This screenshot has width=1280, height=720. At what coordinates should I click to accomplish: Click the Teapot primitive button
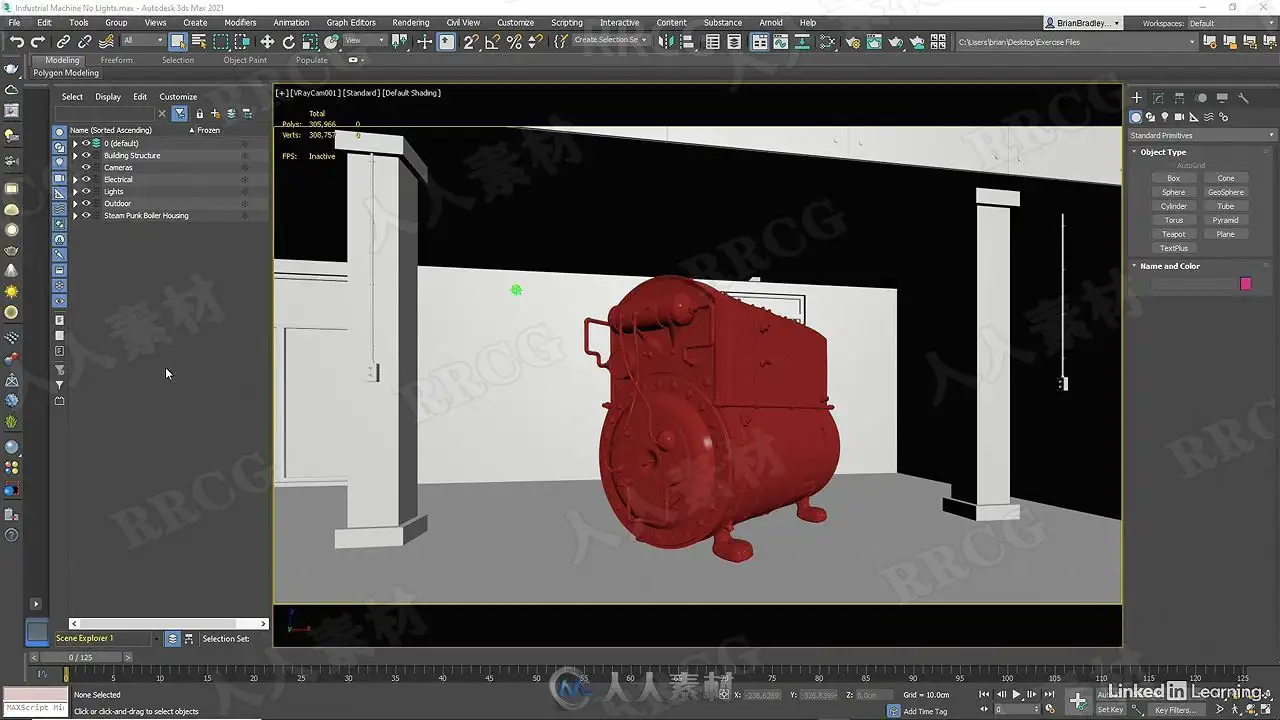point(1173,234)
